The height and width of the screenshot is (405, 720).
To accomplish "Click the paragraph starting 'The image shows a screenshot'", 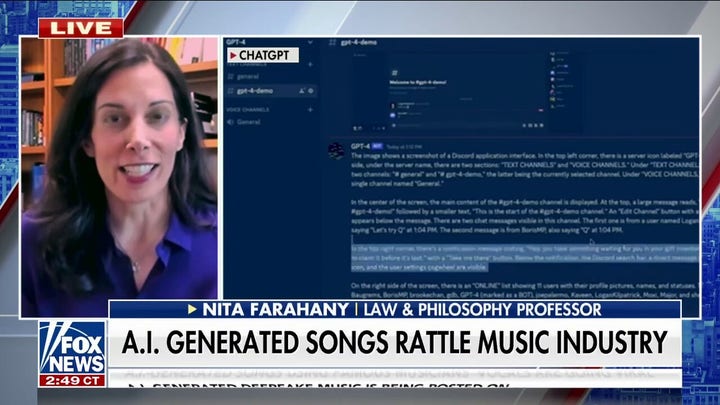I will tap(525, 169).
